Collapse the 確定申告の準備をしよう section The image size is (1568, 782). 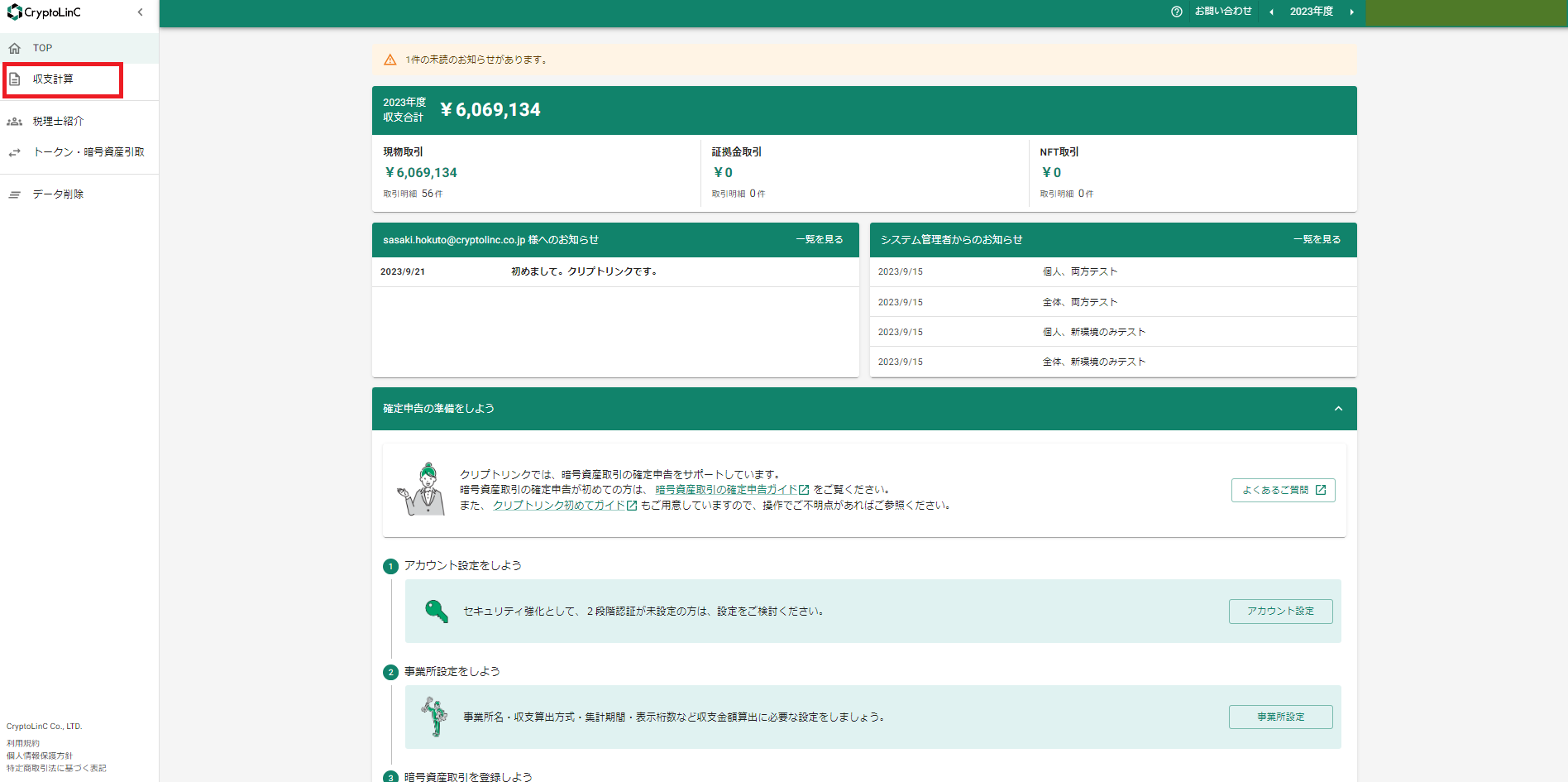point(1338,409)
